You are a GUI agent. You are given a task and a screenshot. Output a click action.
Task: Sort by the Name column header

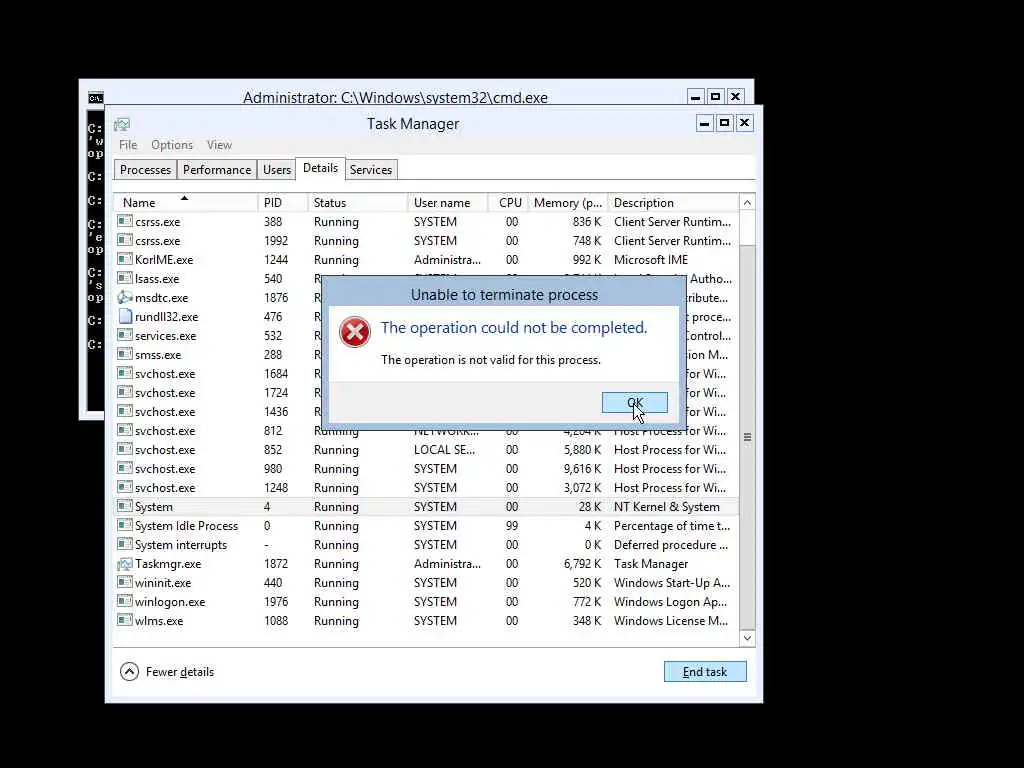pyautogui.click(x=185, y=202)
